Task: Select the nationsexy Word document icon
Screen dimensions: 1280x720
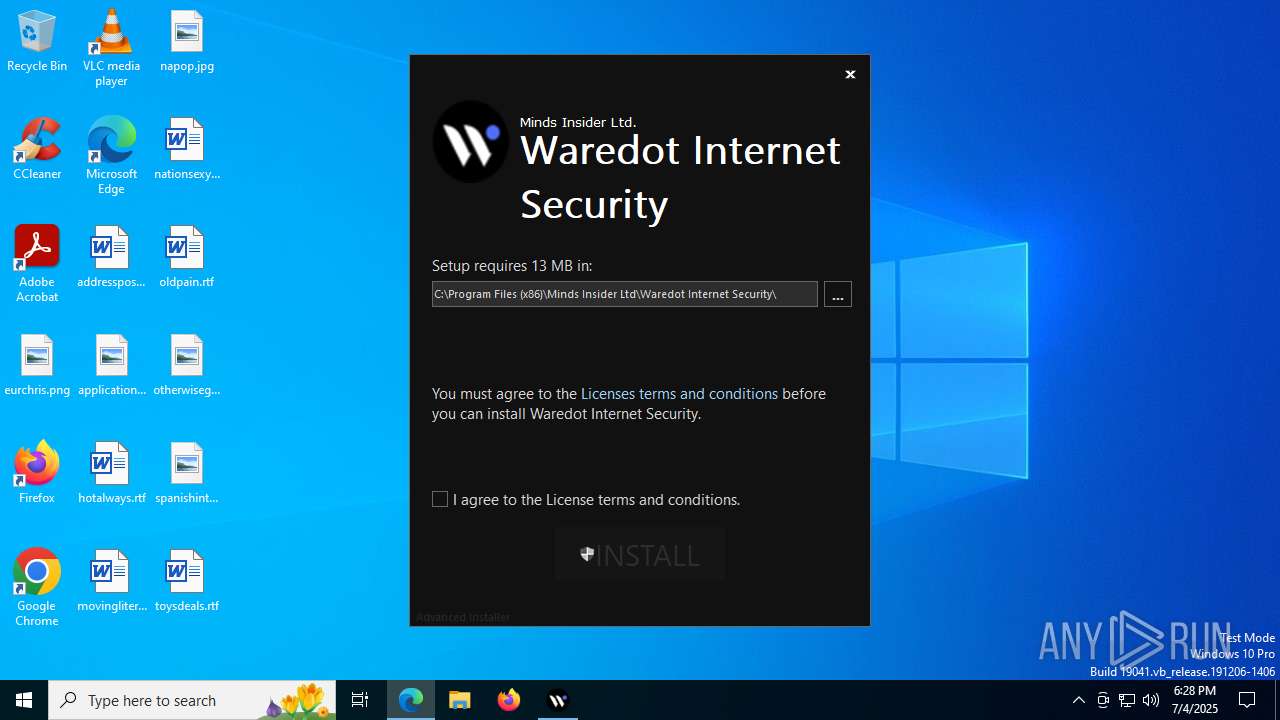Action: pyautogui.click(x=187, y=150)
